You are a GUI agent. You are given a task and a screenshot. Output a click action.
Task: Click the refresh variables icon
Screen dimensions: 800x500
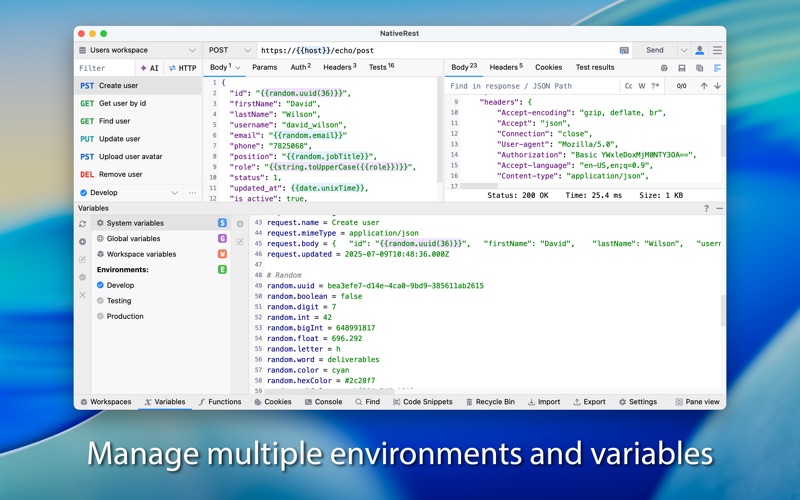82,224
